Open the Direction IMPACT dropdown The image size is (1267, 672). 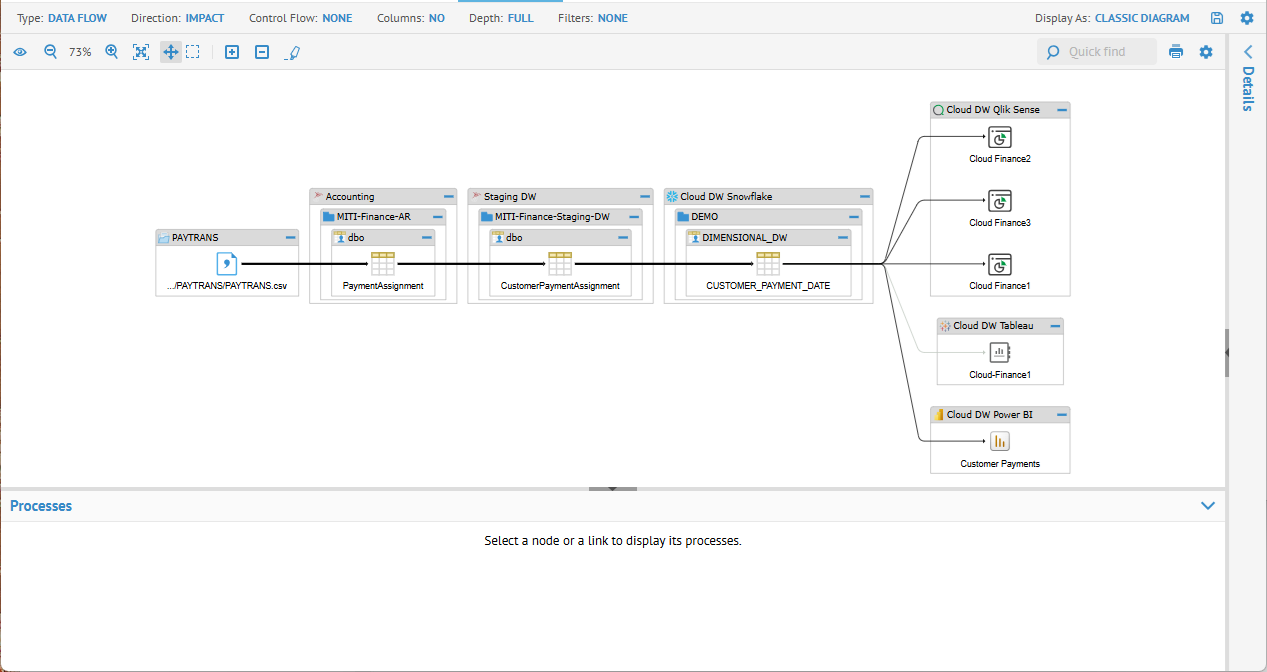[204, 18]
